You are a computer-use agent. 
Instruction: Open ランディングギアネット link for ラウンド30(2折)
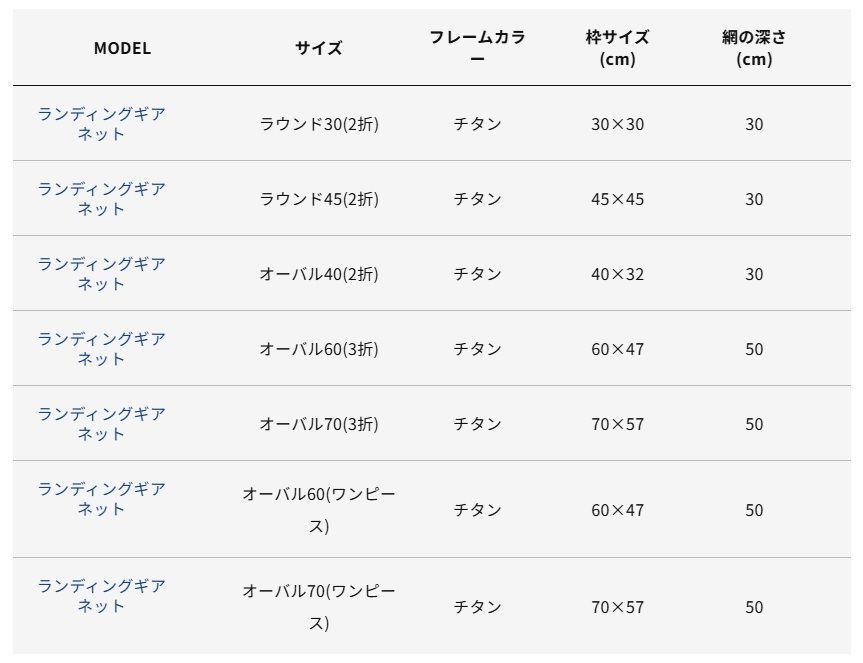coord(101,124)
